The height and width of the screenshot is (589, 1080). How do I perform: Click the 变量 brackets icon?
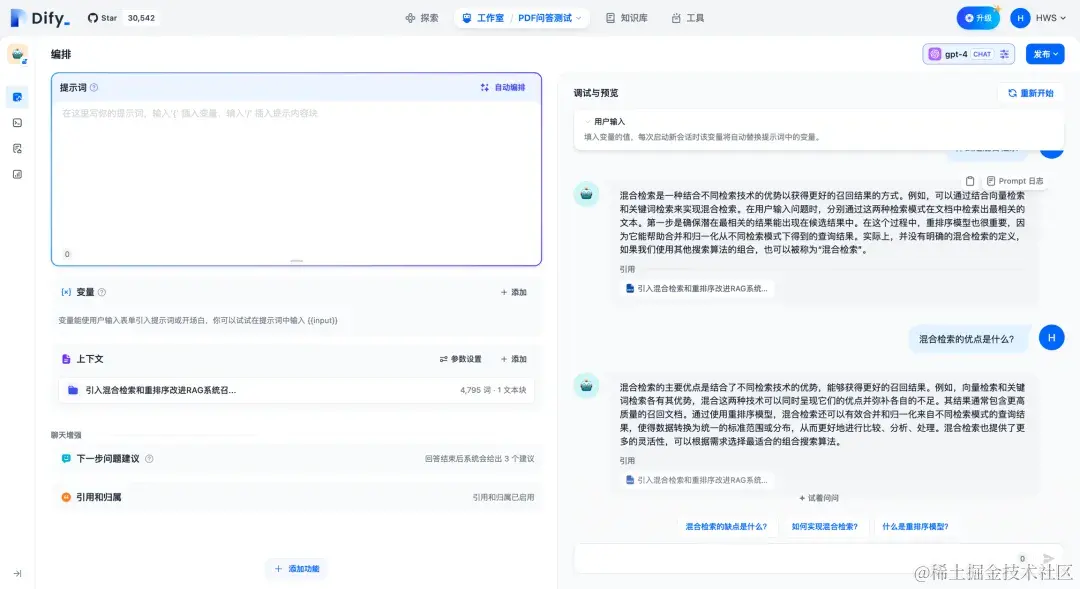pos(66,292)
